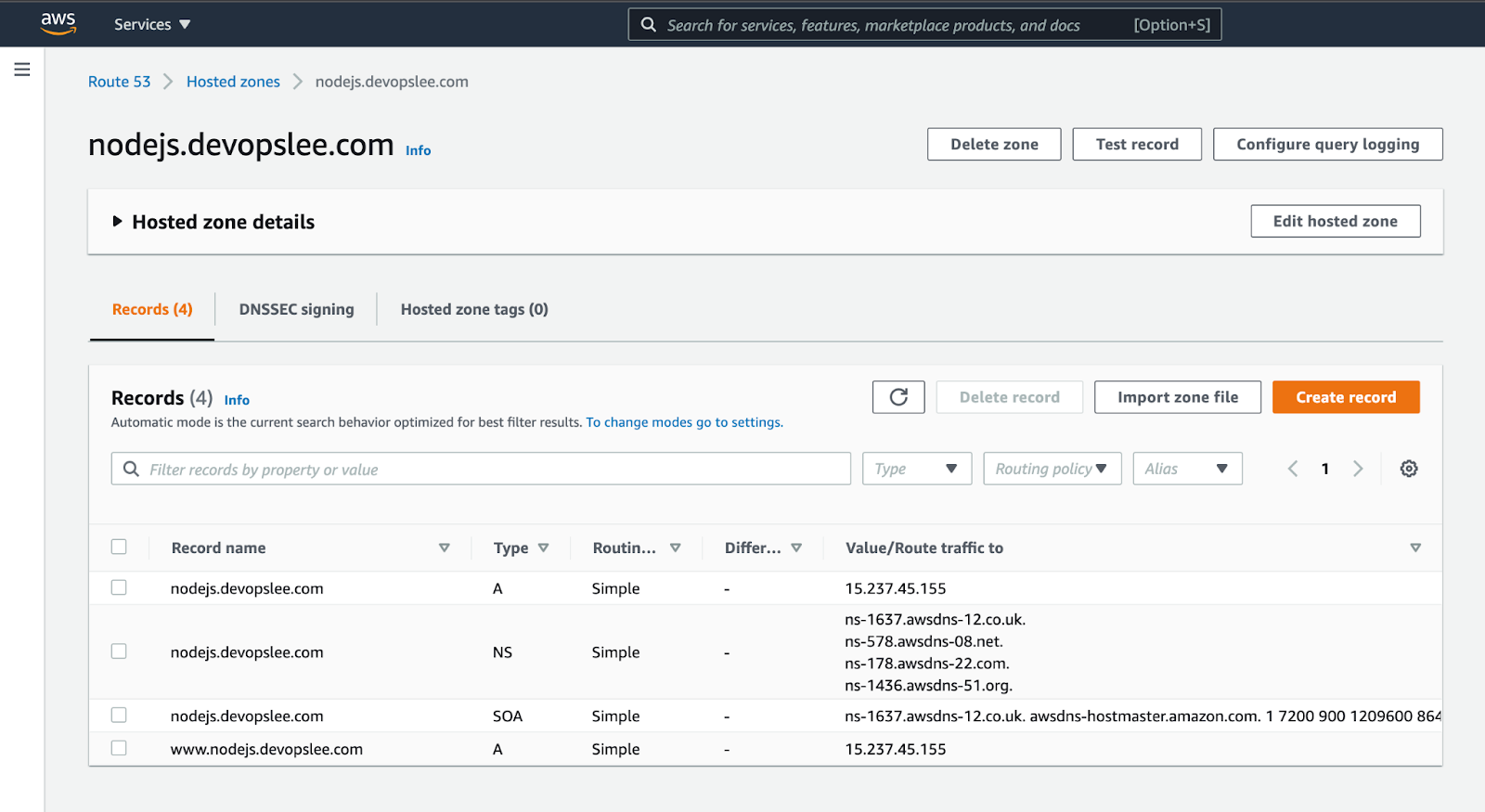The height and width of the screenshot is (812, 1485).
Task: Toggle the select-all records checkbox
Action: pyautogui.click(x=119, y=547)
